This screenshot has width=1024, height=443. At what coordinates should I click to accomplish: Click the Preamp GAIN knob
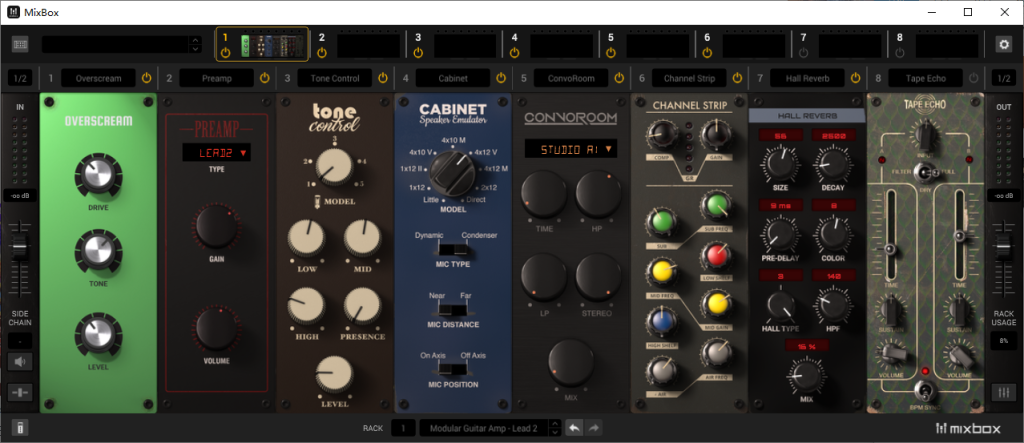tap(216, 227)
